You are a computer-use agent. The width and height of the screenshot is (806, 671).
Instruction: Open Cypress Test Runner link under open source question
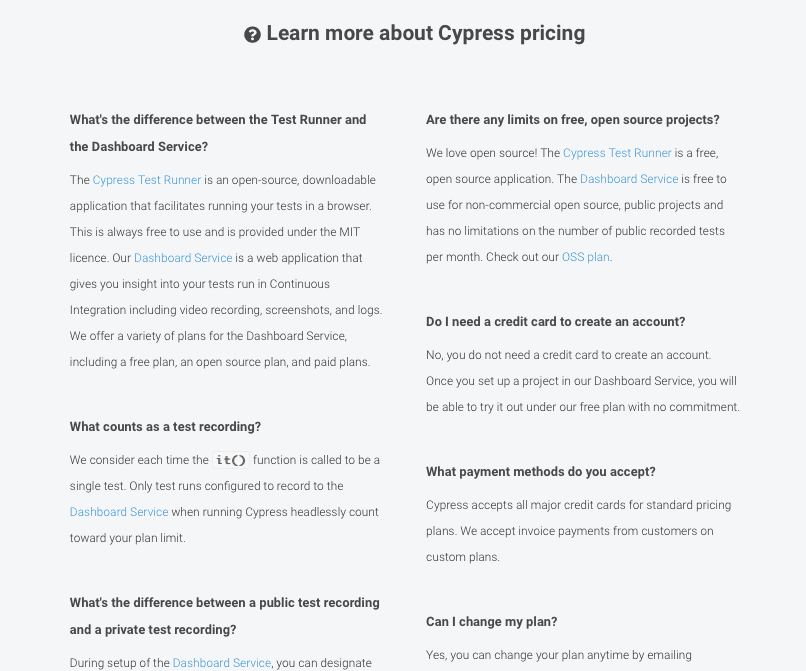(617, 153)
